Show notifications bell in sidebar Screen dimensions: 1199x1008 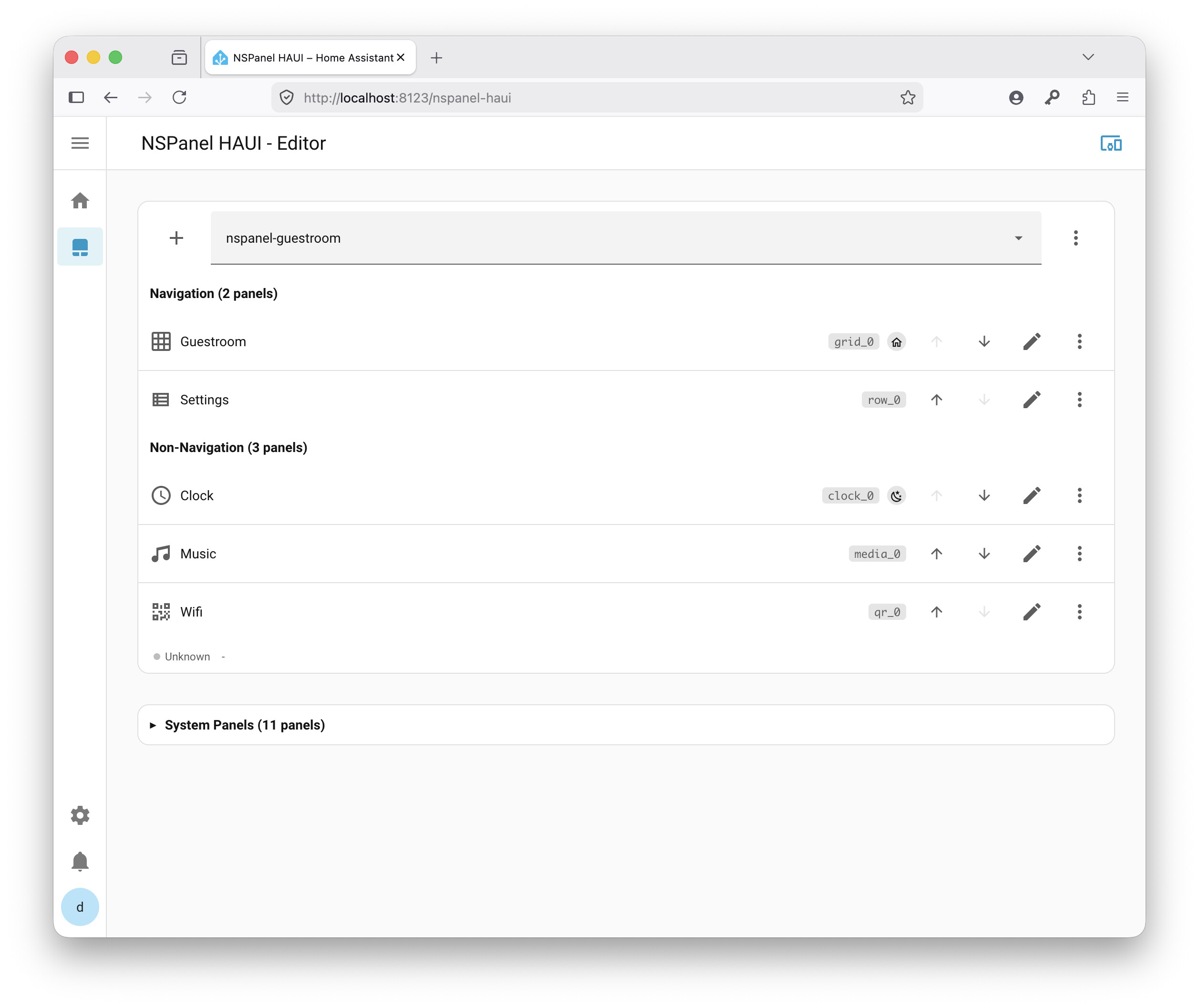80,861
